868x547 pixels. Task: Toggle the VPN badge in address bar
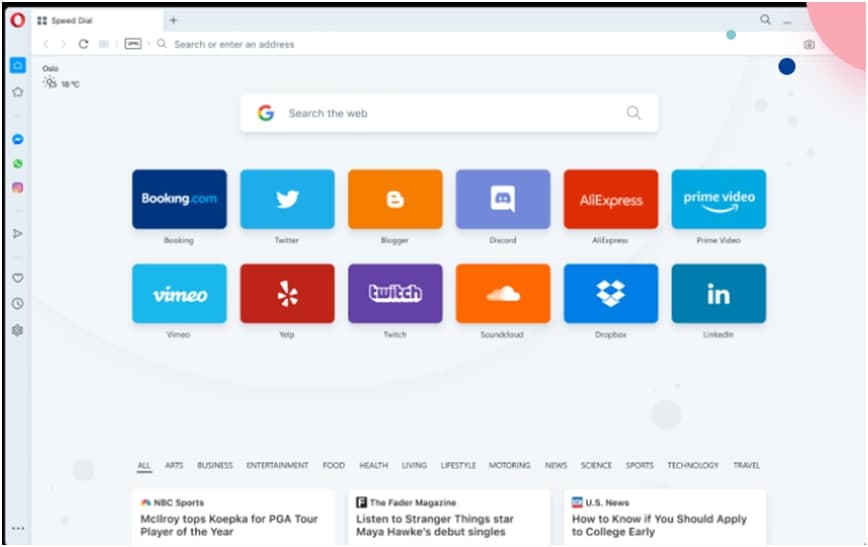133,44
